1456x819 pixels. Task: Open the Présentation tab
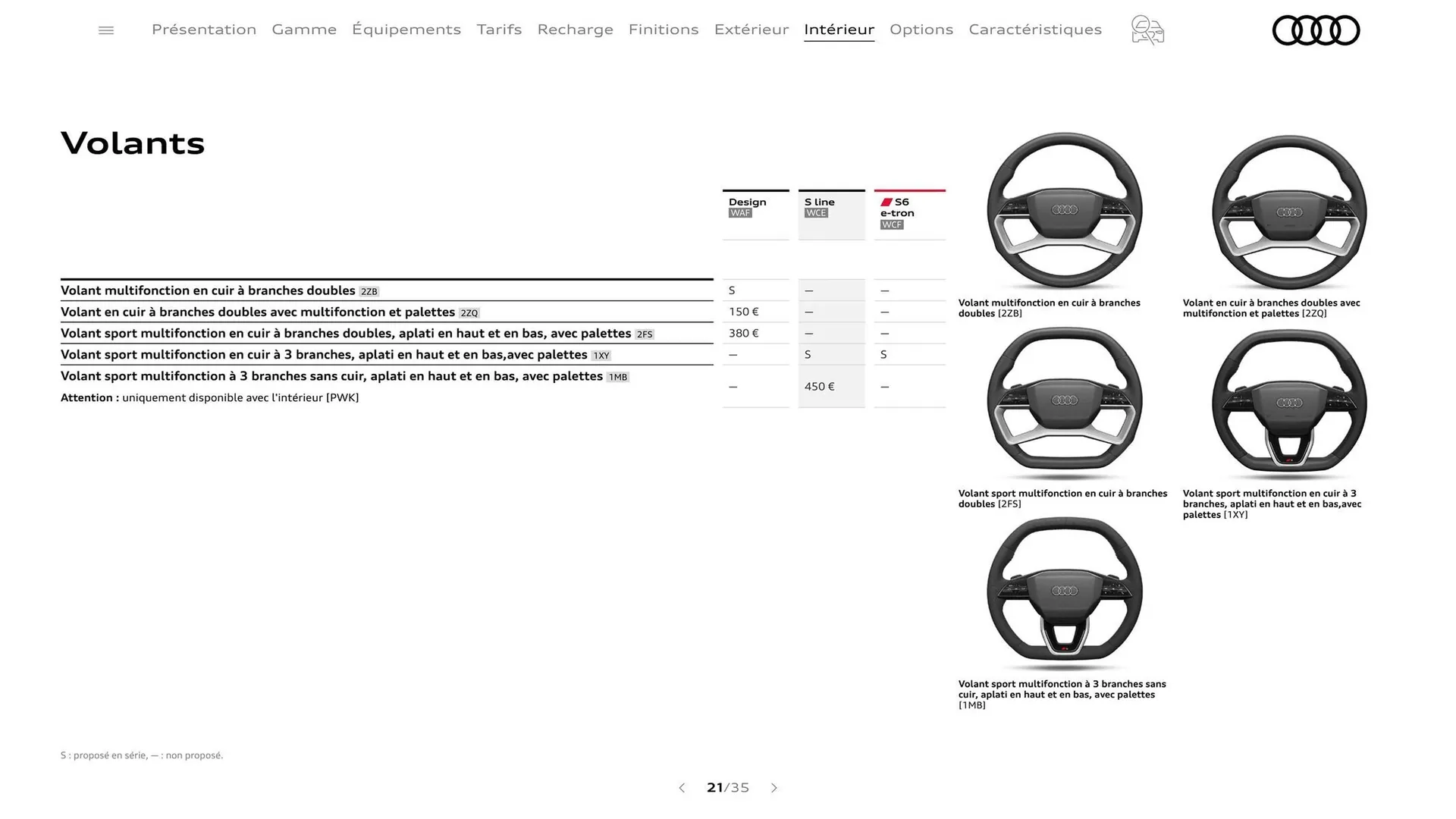click(x=204, y=30)
